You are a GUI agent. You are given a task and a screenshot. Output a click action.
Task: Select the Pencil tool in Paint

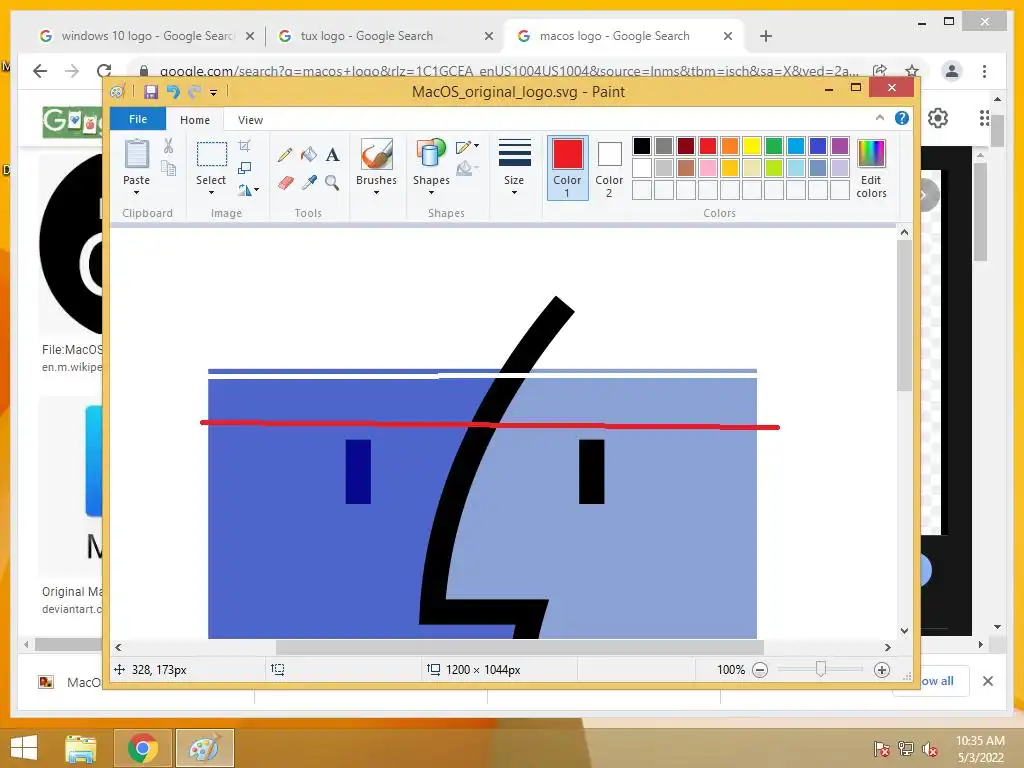click(285, 155)
